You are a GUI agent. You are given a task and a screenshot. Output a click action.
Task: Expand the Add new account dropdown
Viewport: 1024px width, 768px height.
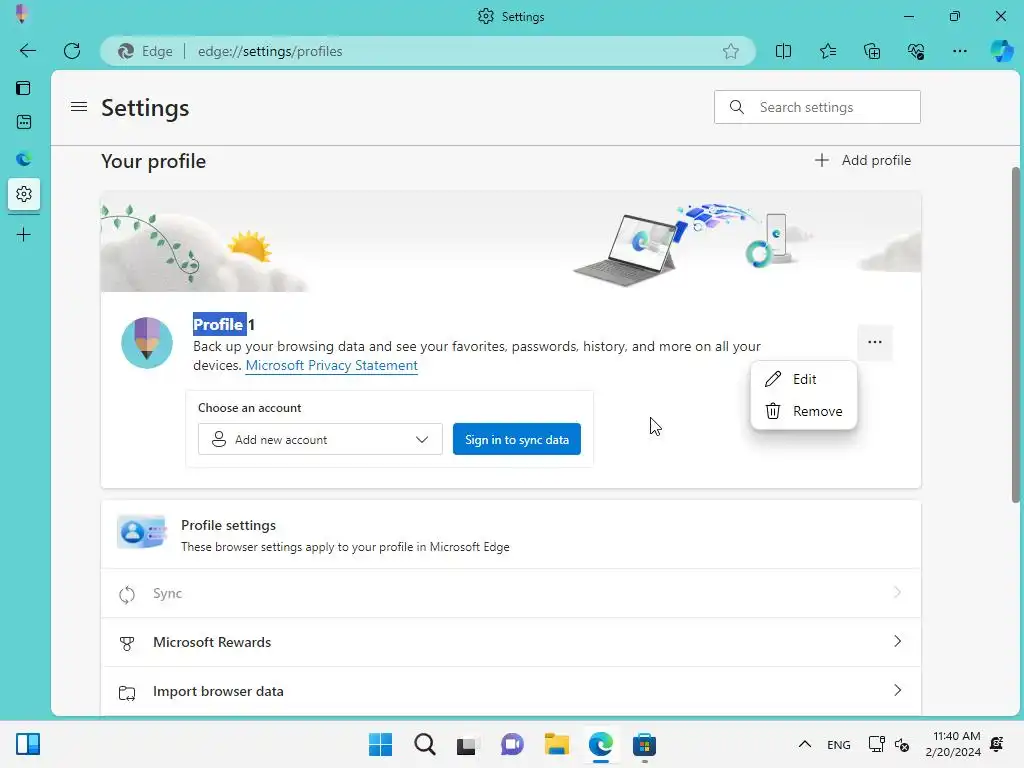coord(320,440)
